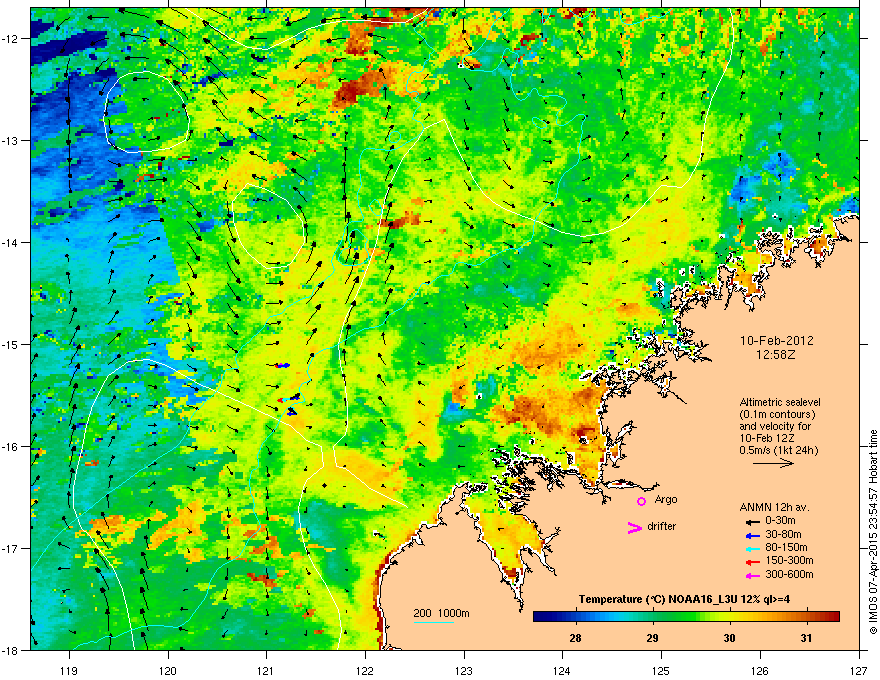Click the '80-150m' depth label
The width and height of the screenshot is (880, 680).
point(786,547)
